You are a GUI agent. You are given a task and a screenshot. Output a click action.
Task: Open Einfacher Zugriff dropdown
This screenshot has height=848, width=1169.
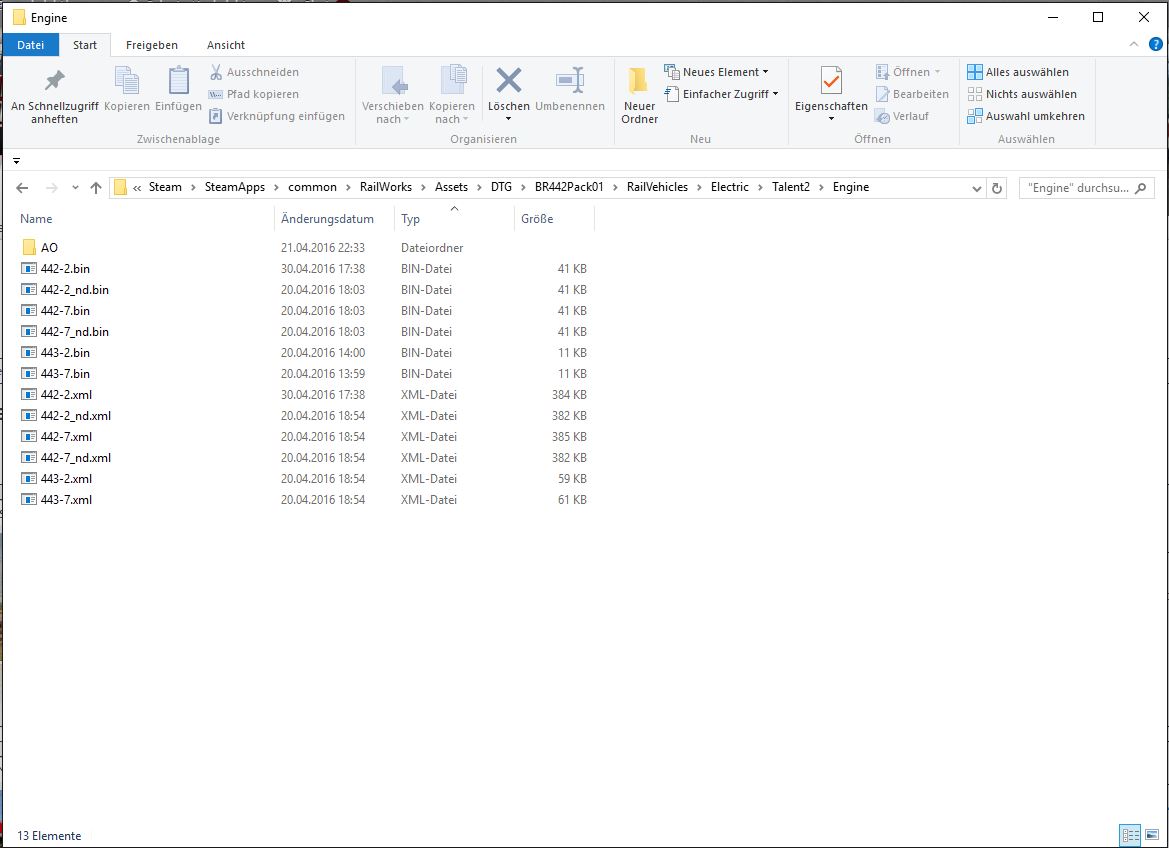click(721, 94)
